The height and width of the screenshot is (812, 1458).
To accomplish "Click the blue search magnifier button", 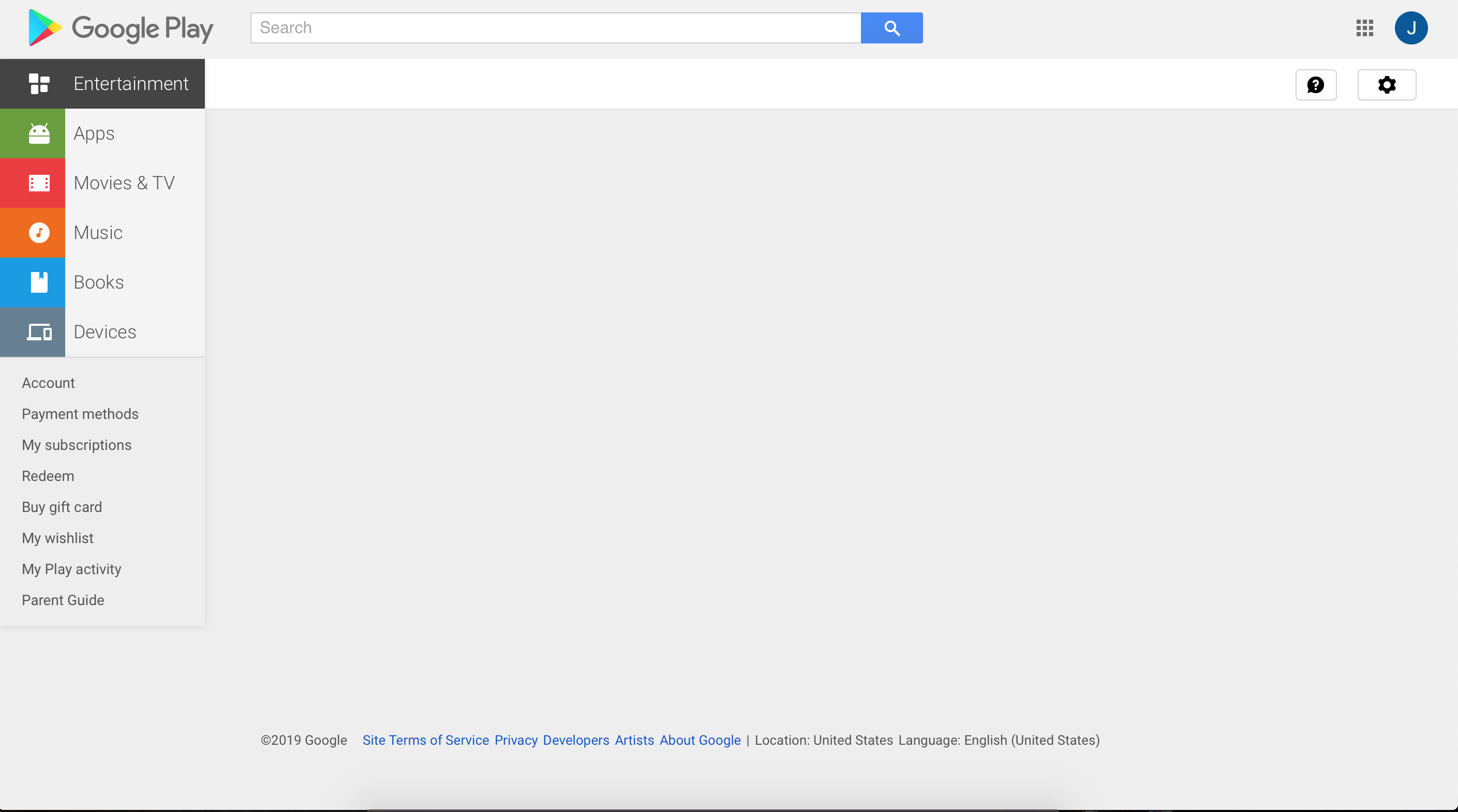I will (891, 28).
